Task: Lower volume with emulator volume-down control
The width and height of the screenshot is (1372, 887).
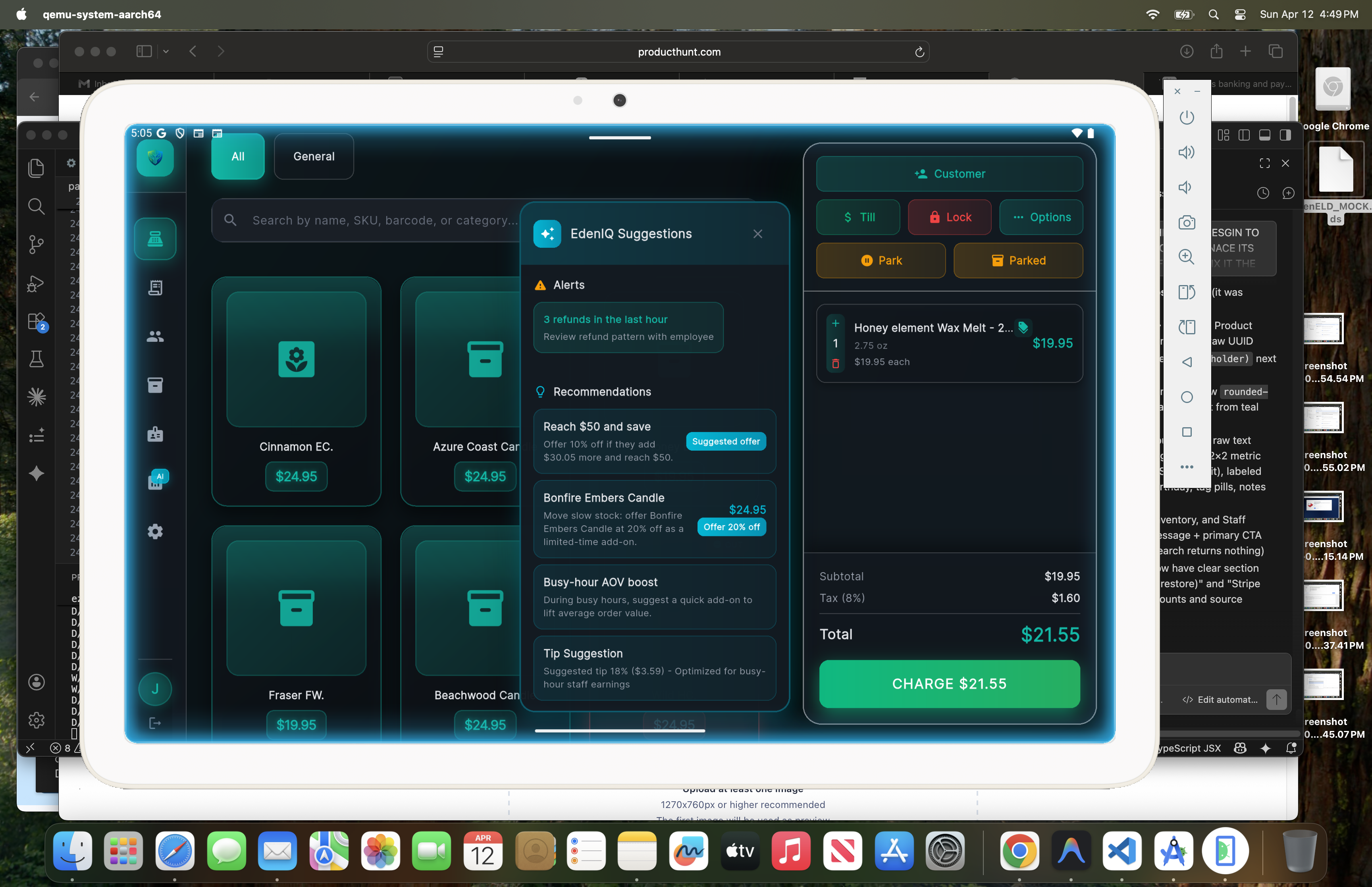Action: [x=1187, y=188]
